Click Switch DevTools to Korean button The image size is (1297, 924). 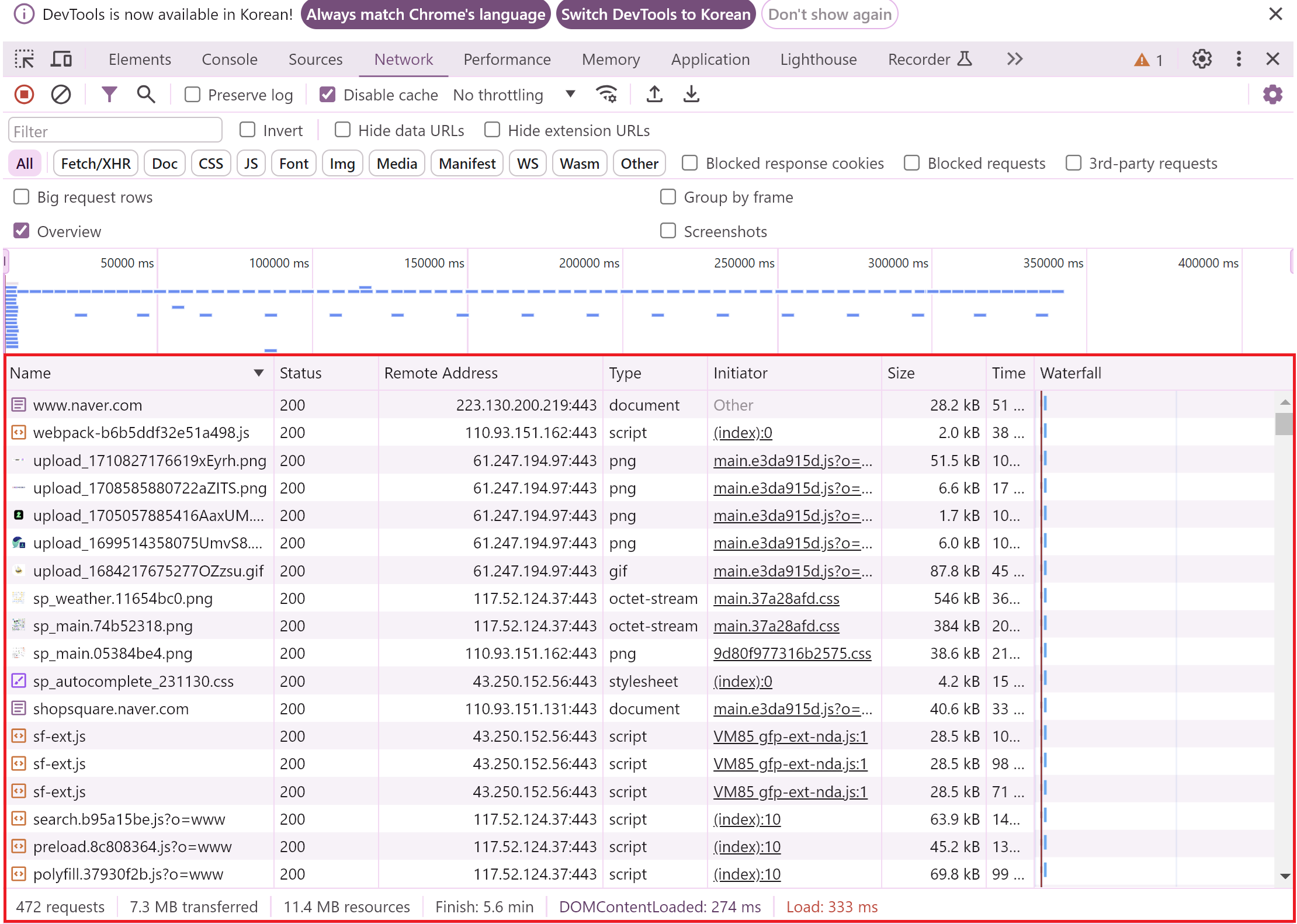(x=656, y=14)
